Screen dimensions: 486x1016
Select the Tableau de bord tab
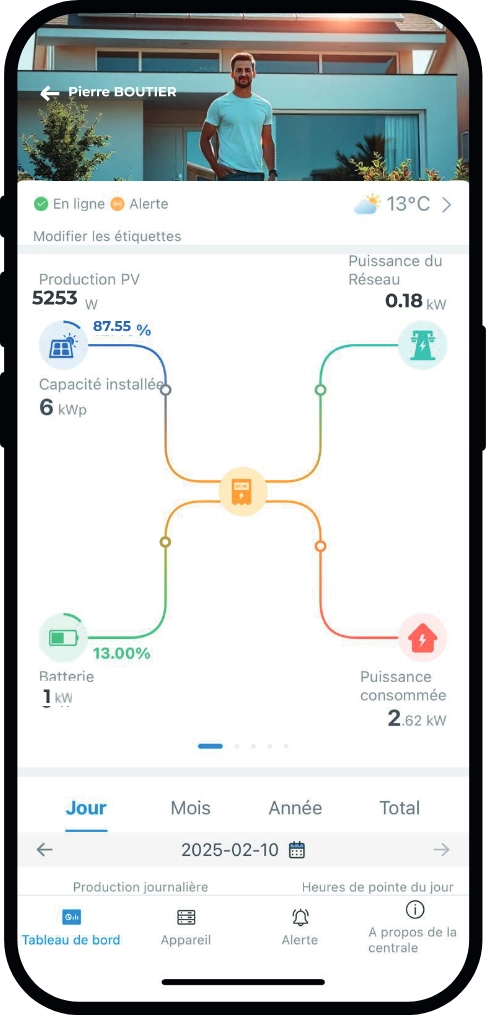(71, 928)
